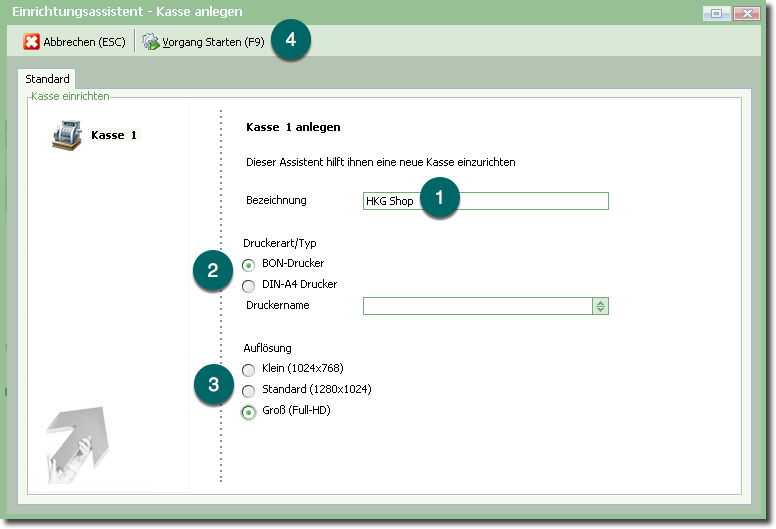This screenshot has height=529, width=776.
Task: Choose the DIN-A4 Drucker option
Action: click(249, 286)
